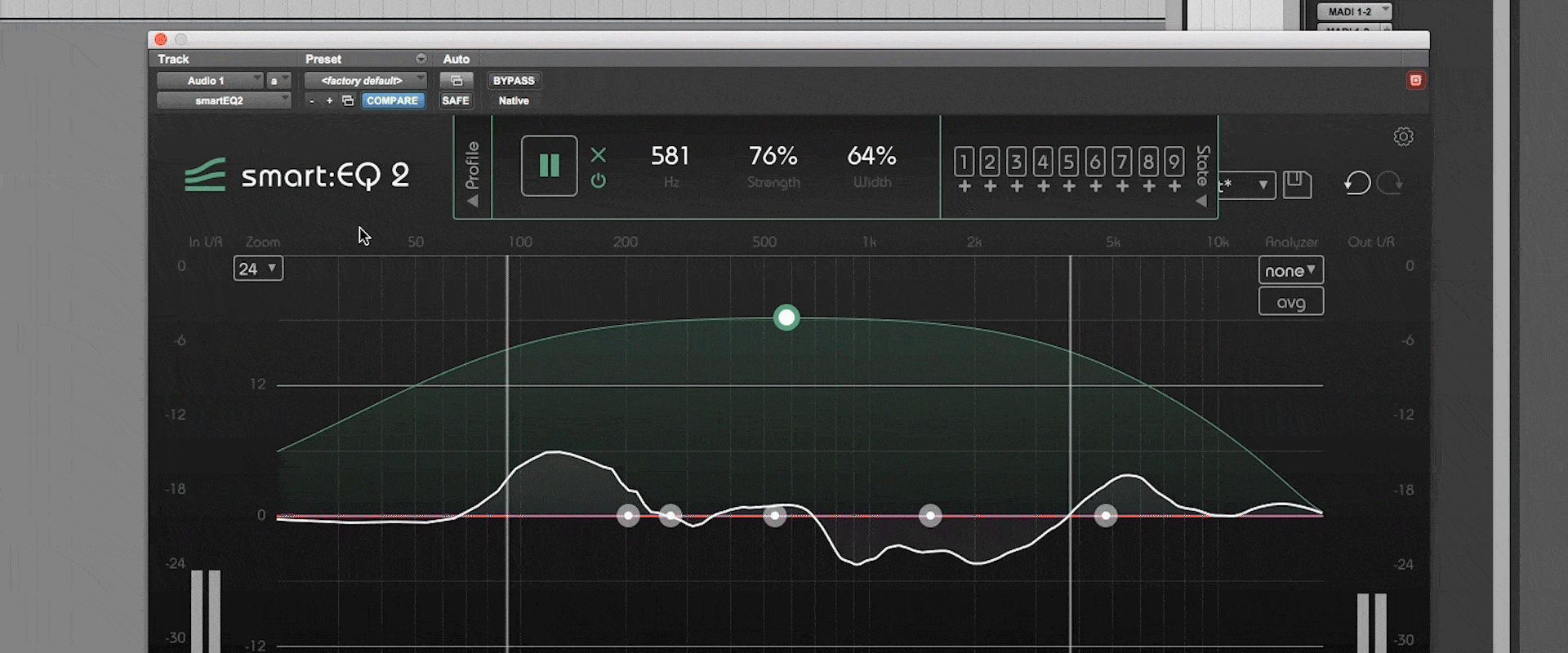Recall state slot 5
Viewport: 1568px width, 653px height.
click(x=1069, y=162)
